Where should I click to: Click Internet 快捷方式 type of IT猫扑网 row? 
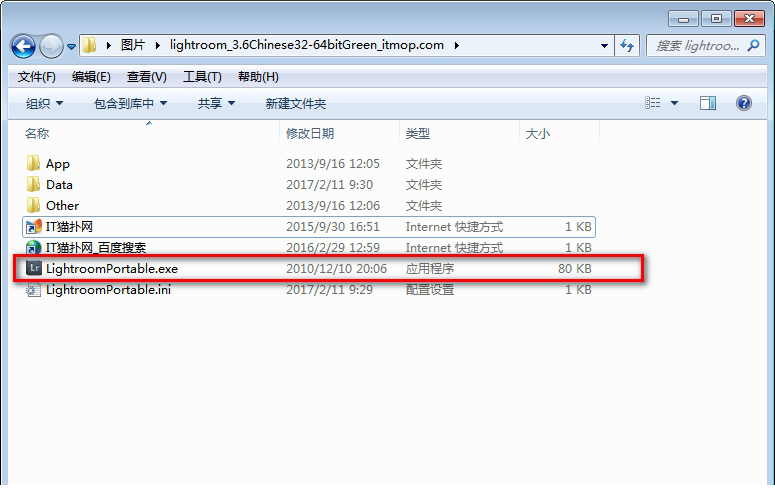point(454,226)
